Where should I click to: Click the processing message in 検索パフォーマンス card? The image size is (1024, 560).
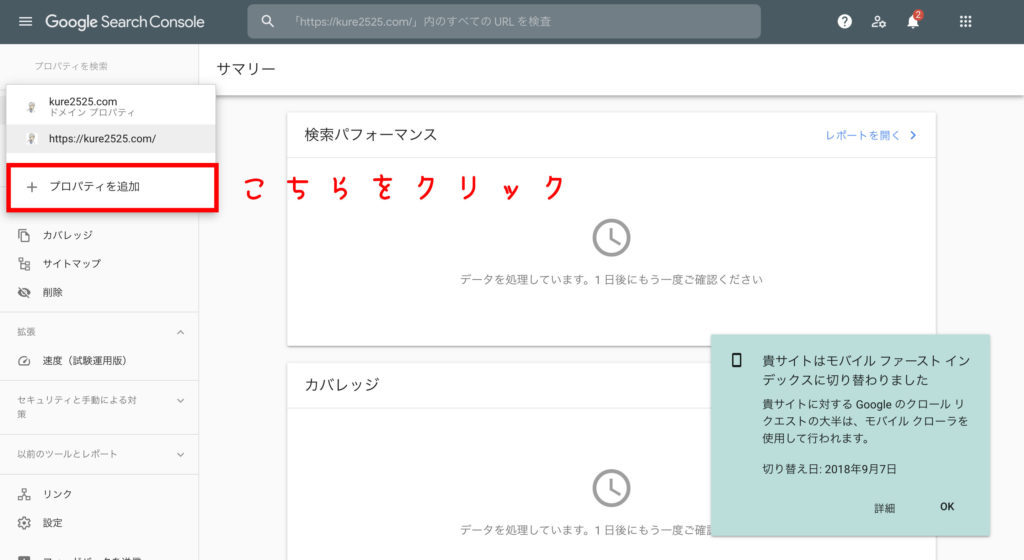pos(611,279)
